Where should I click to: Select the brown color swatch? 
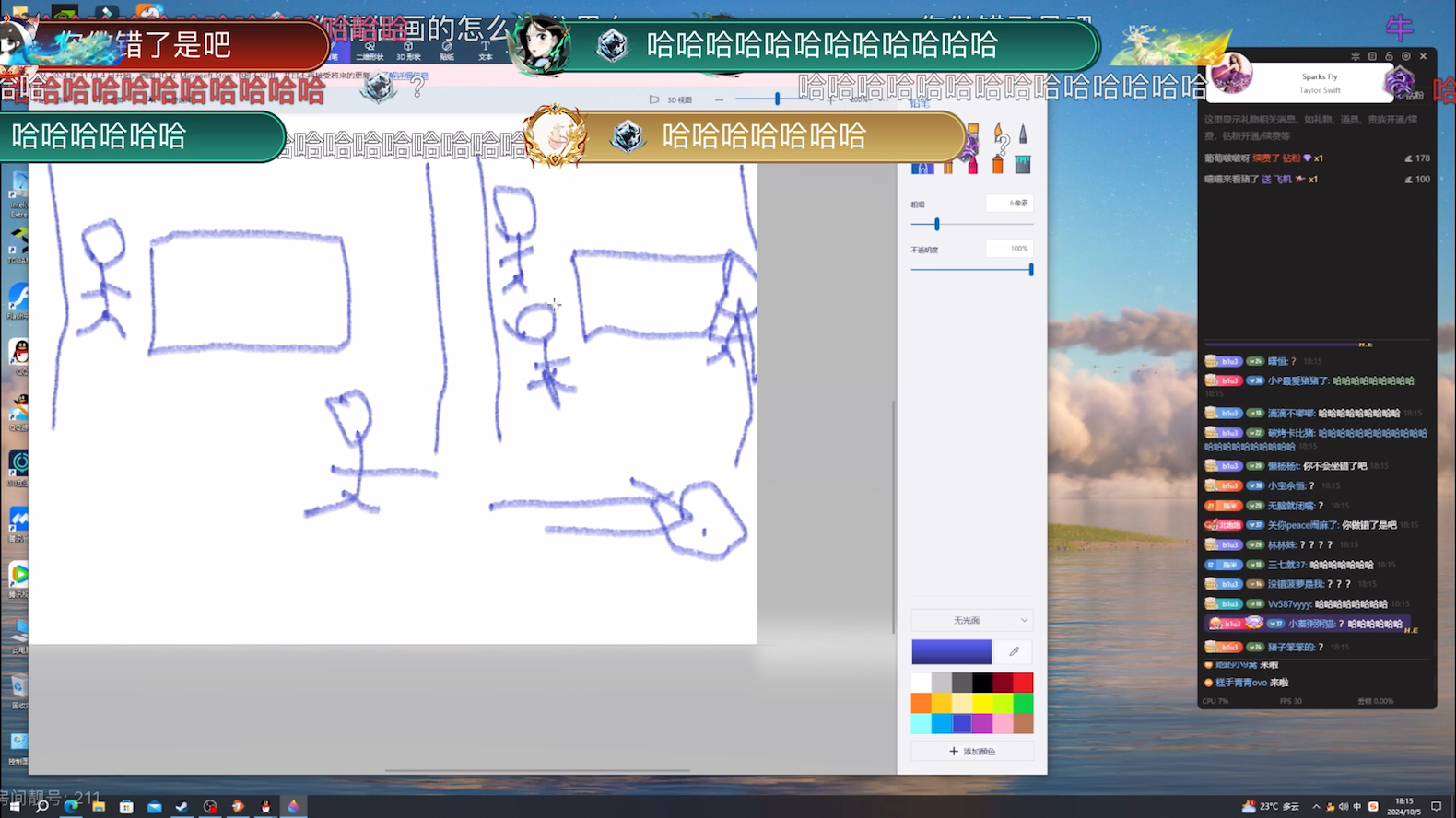coord(1023,724)
